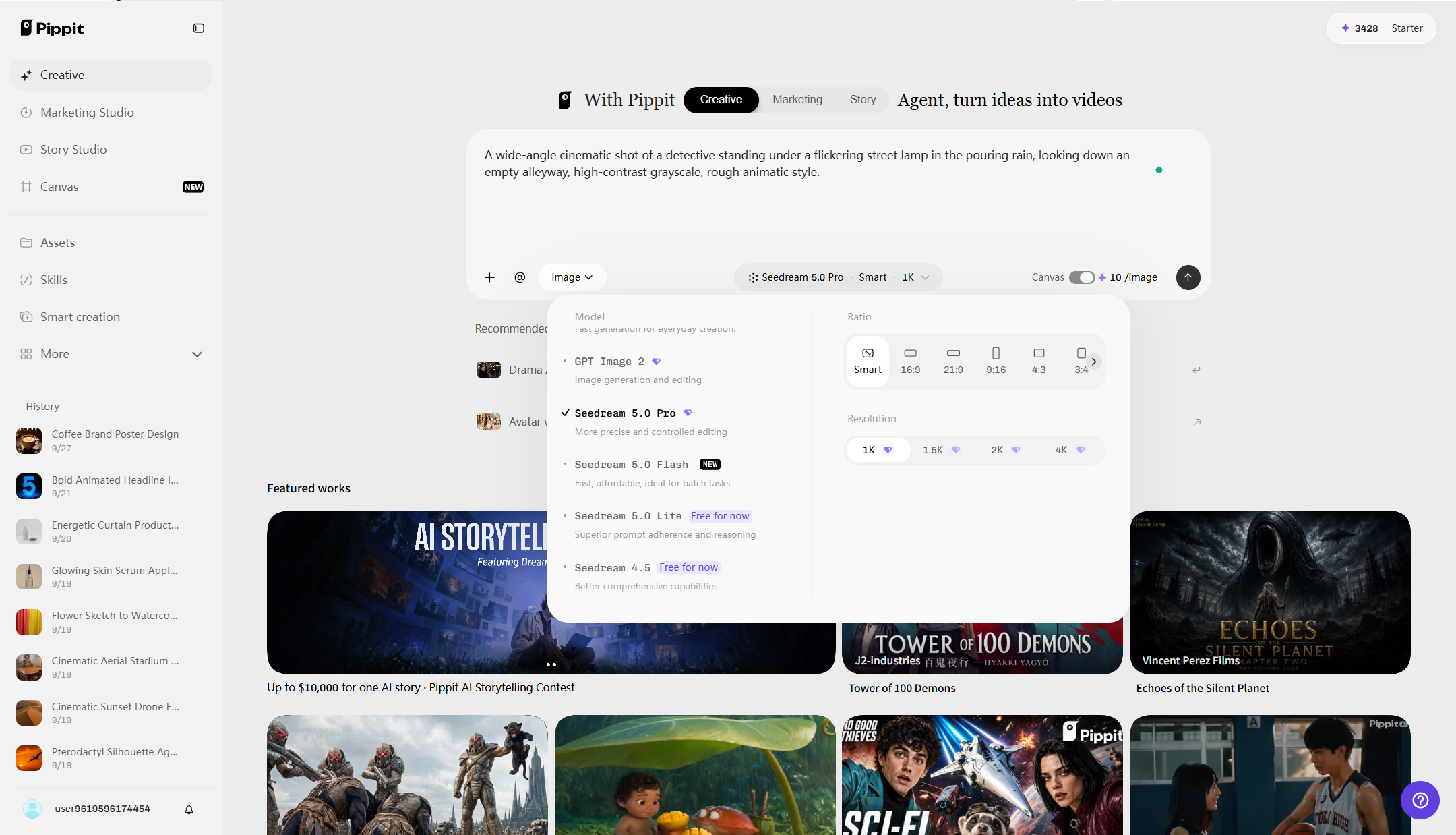Open Marketing Studio in the sidebar
The image size is (1456, 835).
(111, 113)
